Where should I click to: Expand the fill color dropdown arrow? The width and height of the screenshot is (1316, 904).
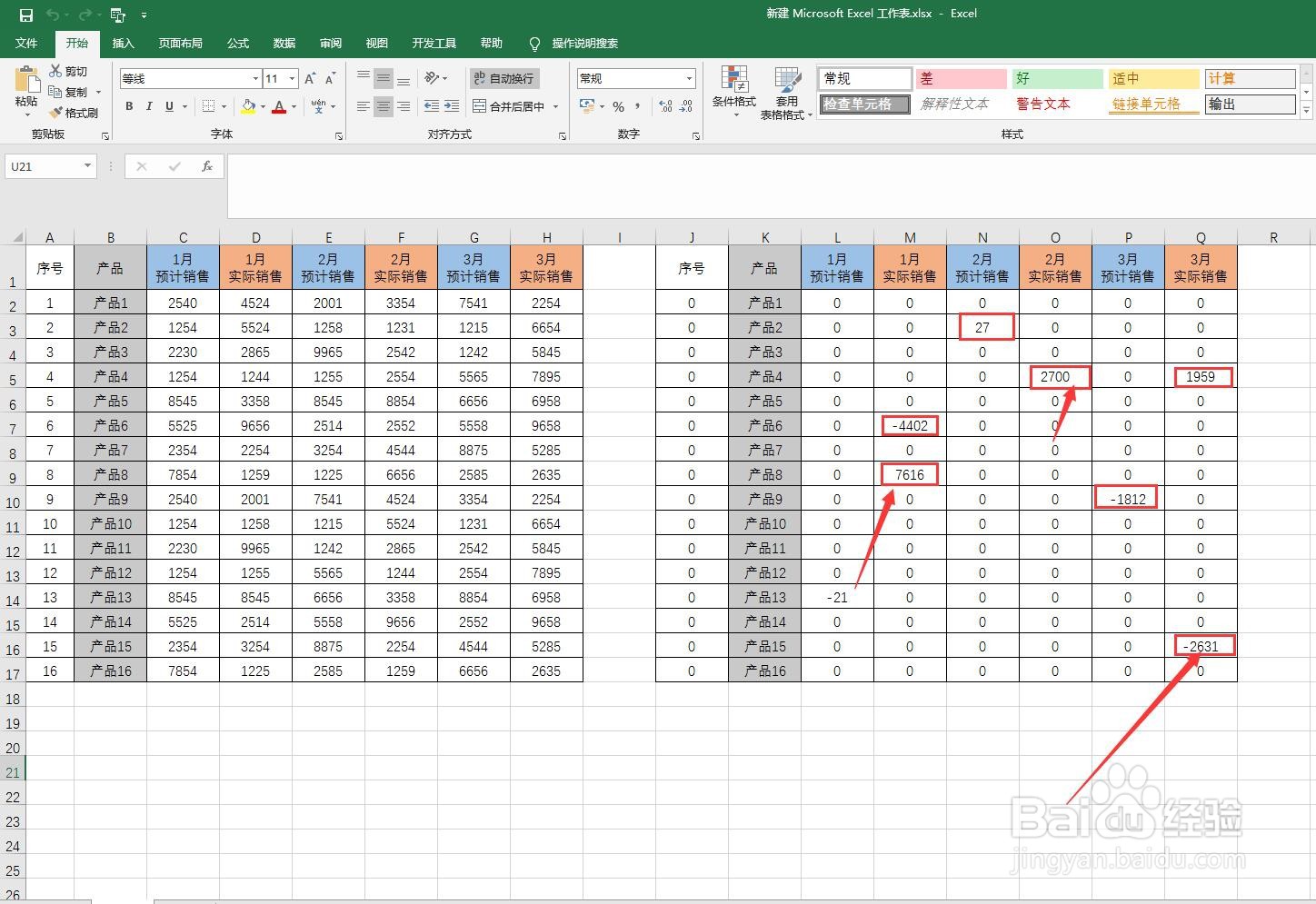coord(263,106)
